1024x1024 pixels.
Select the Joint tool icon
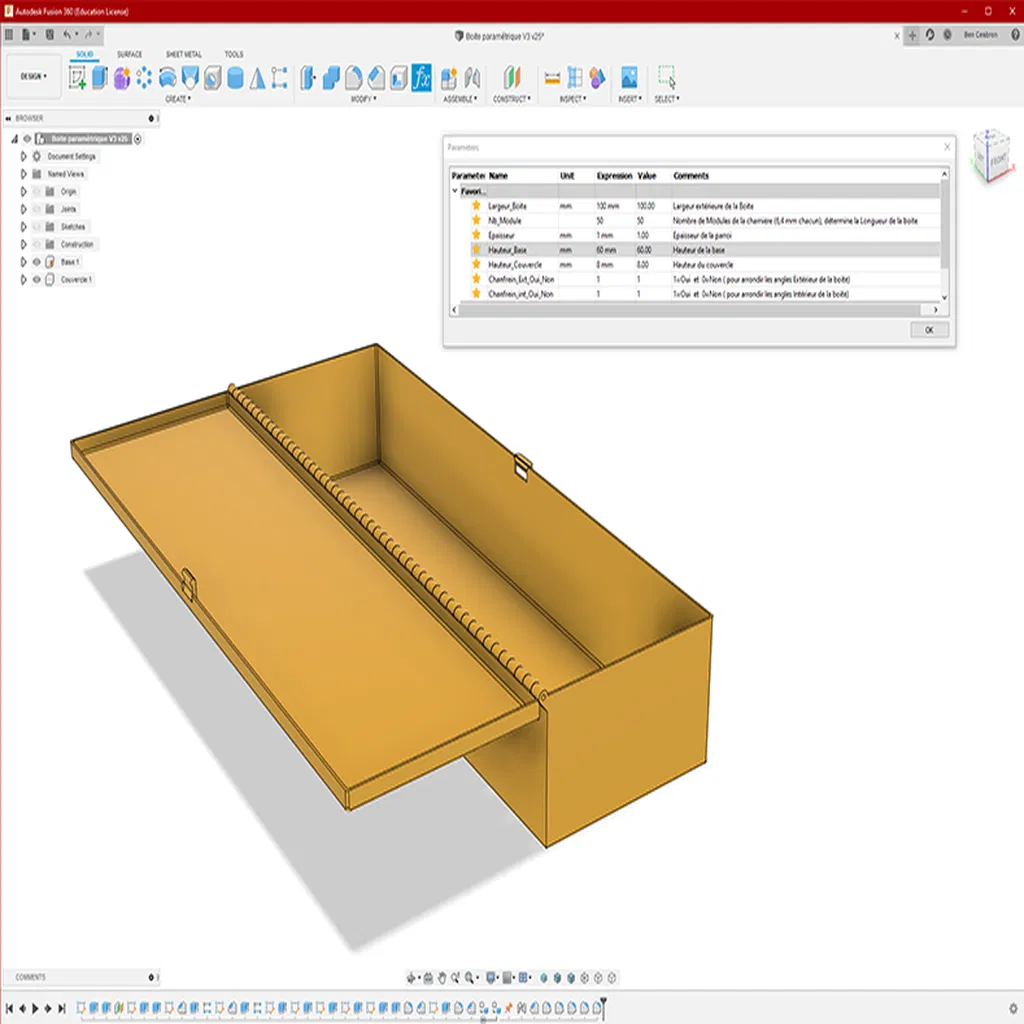click(x=472, y=78)
